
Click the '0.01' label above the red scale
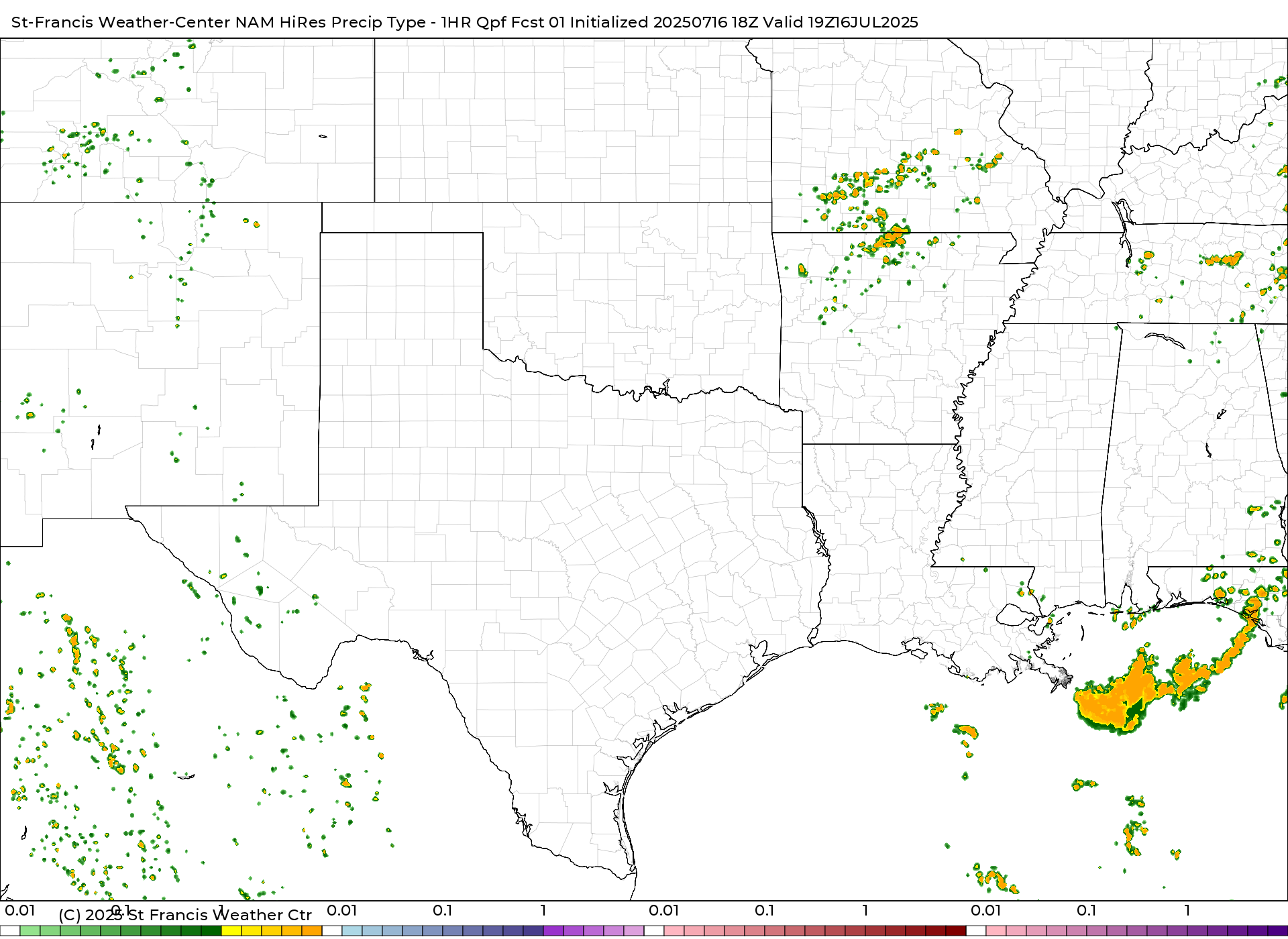(663, 910)
